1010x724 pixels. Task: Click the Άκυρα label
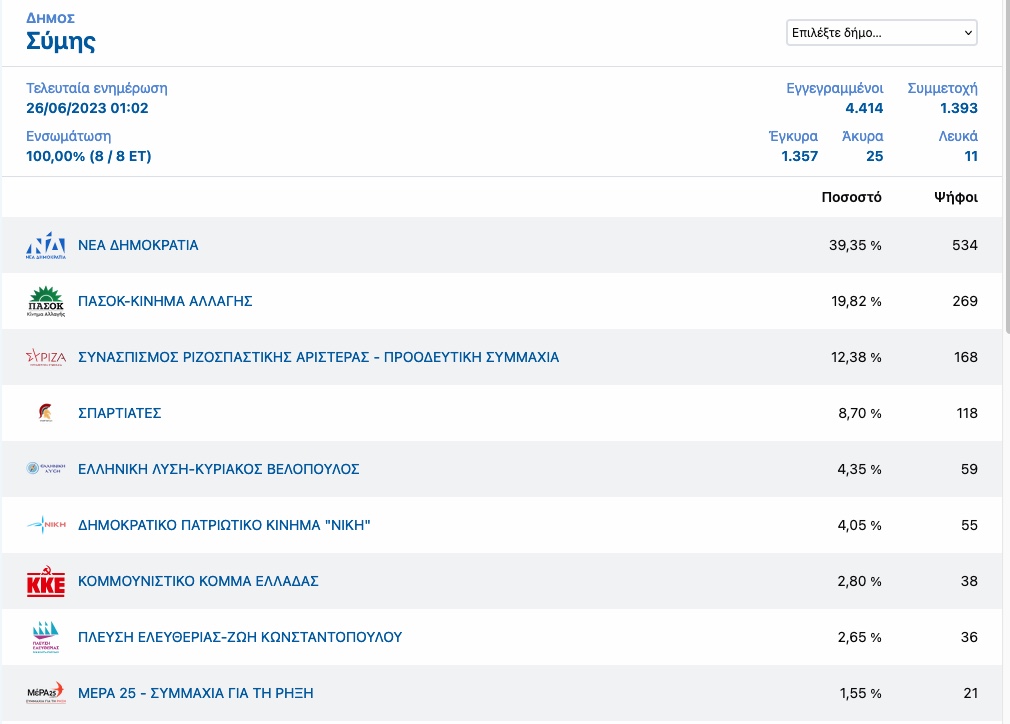coord(862,137)
